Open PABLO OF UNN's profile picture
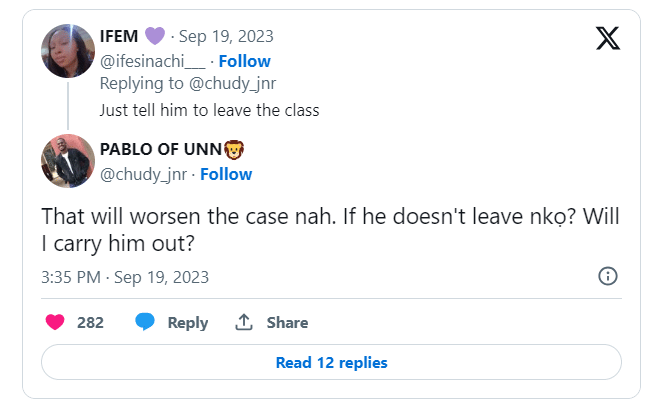 click(x=68, y=161)
